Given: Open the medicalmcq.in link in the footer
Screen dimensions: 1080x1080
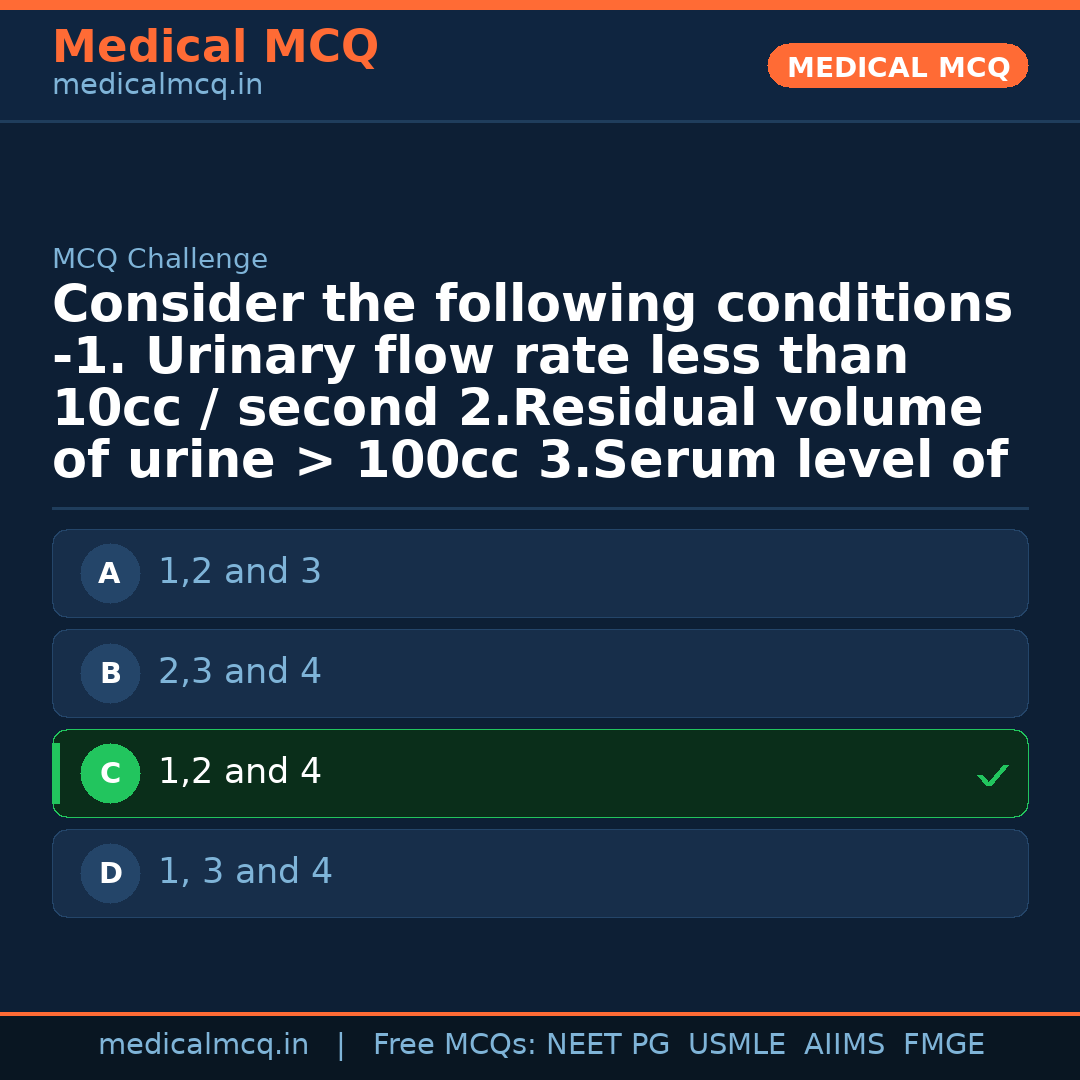Looking at the screenshot, I should point(203,1045).
